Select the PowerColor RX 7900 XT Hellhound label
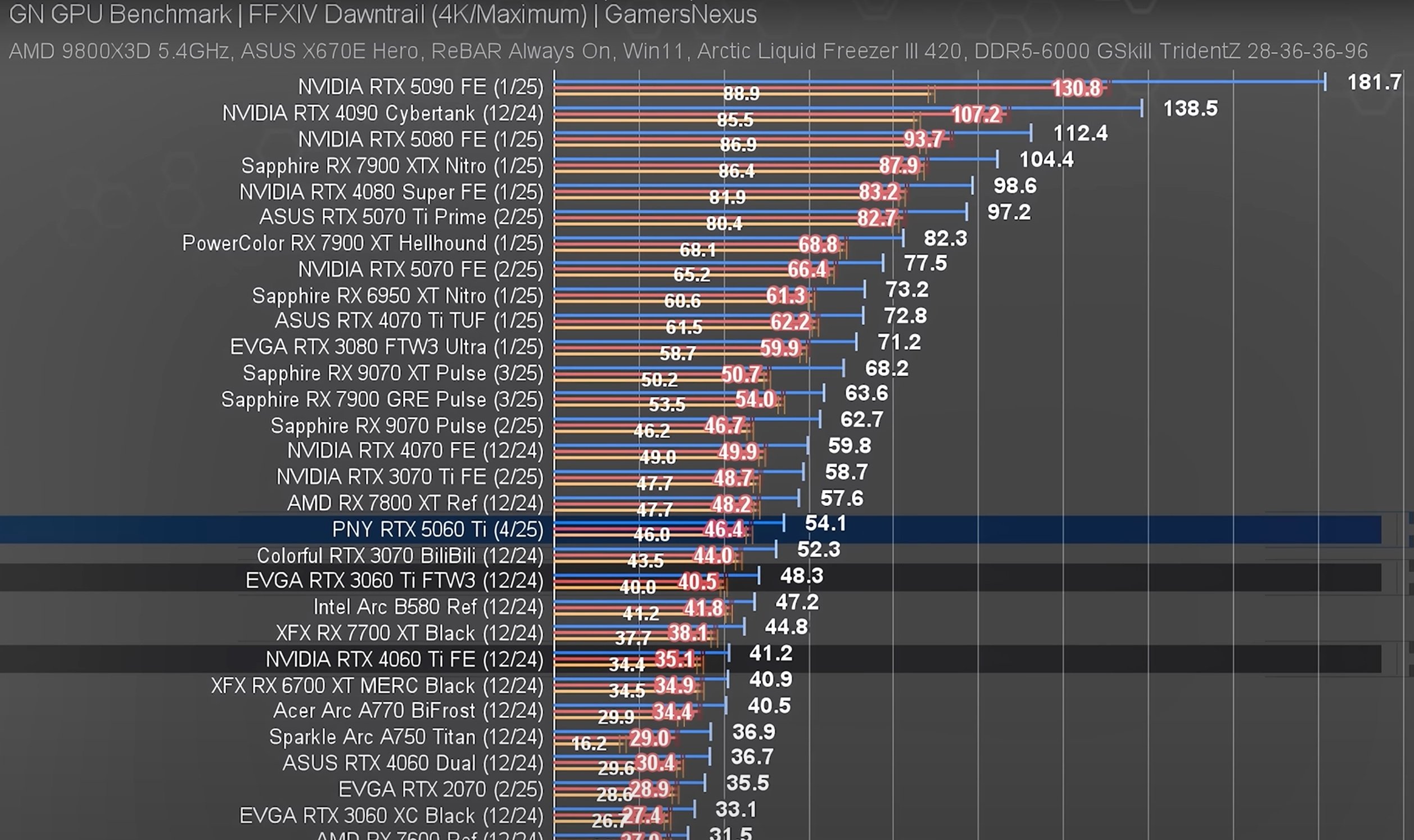 point(362,243)
